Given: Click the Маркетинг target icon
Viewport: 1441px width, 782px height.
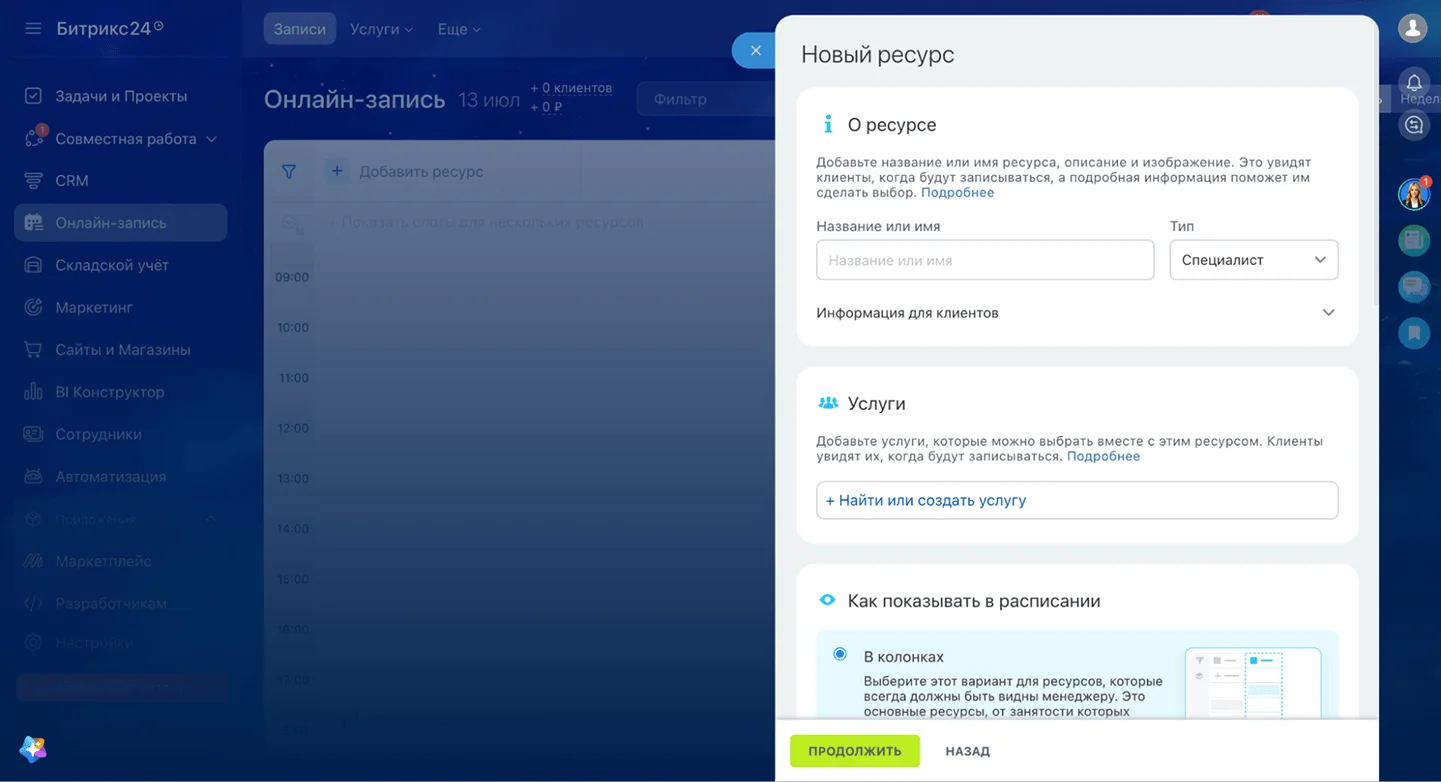Looking at the screenshot, I should point(33,307).
